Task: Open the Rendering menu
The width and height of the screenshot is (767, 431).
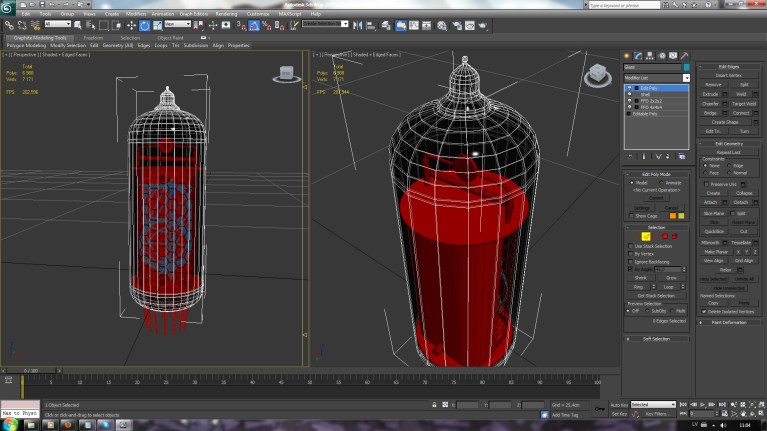Action: point(226,14)
